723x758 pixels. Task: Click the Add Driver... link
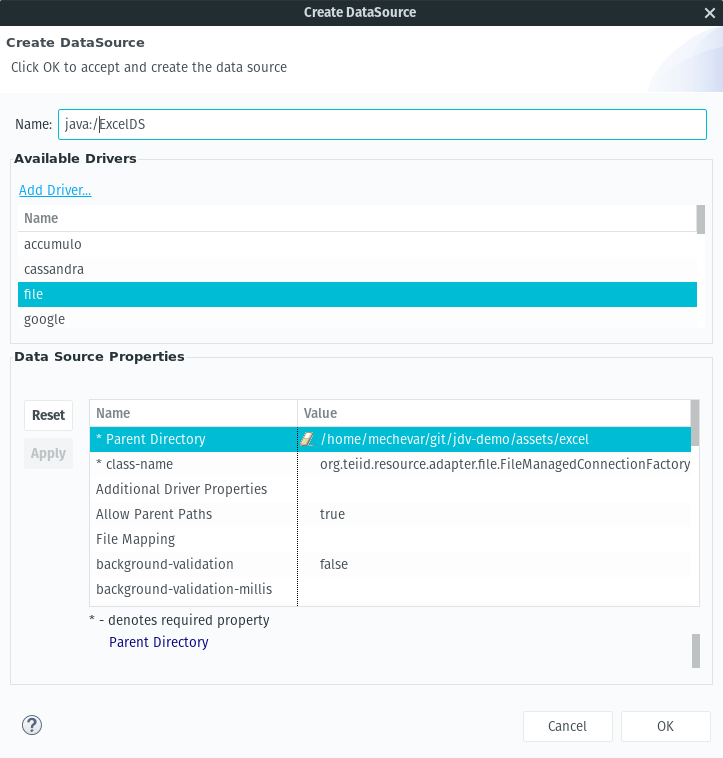pyautogui.click(x=55, y=190)
